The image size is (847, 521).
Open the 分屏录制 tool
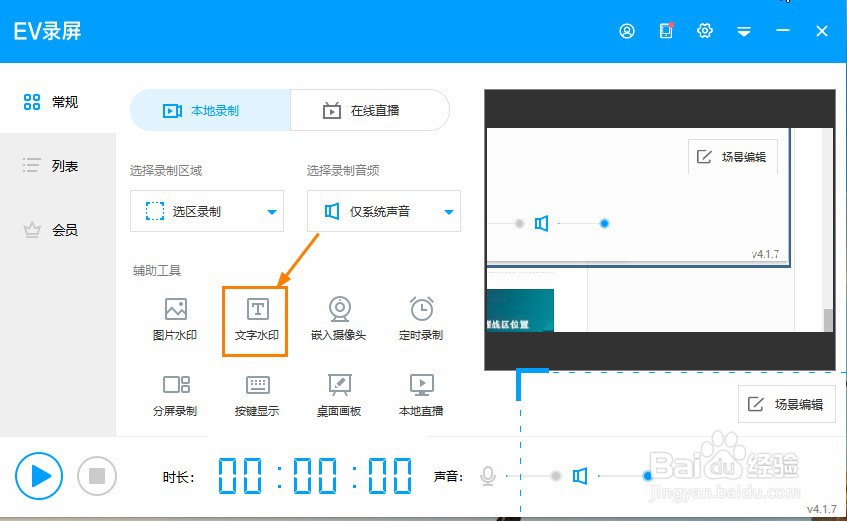coord(175,396)
